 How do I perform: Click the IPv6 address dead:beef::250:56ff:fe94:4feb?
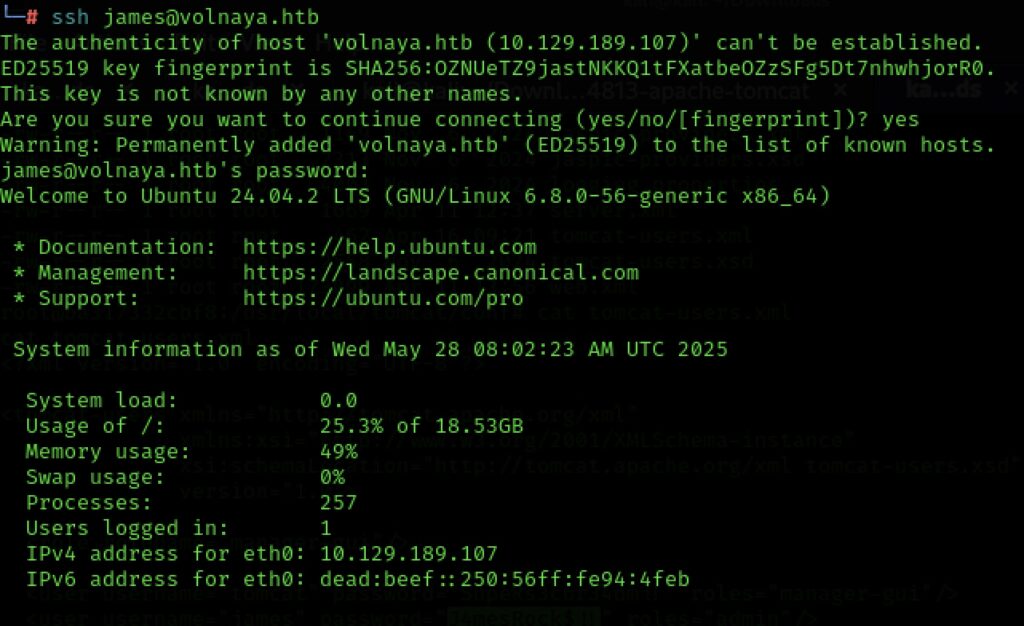(504, 580)
